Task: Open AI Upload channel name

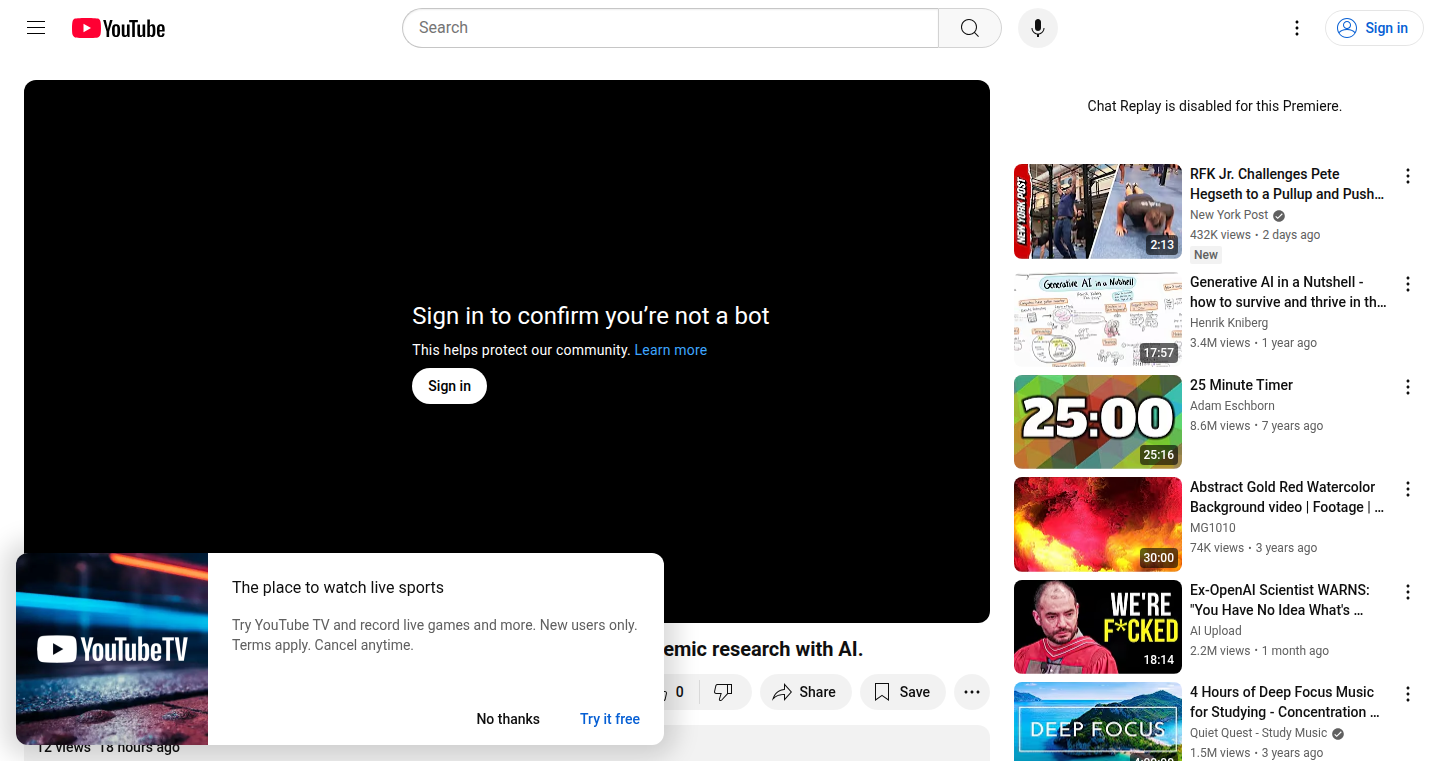Action: [1216, 631]
